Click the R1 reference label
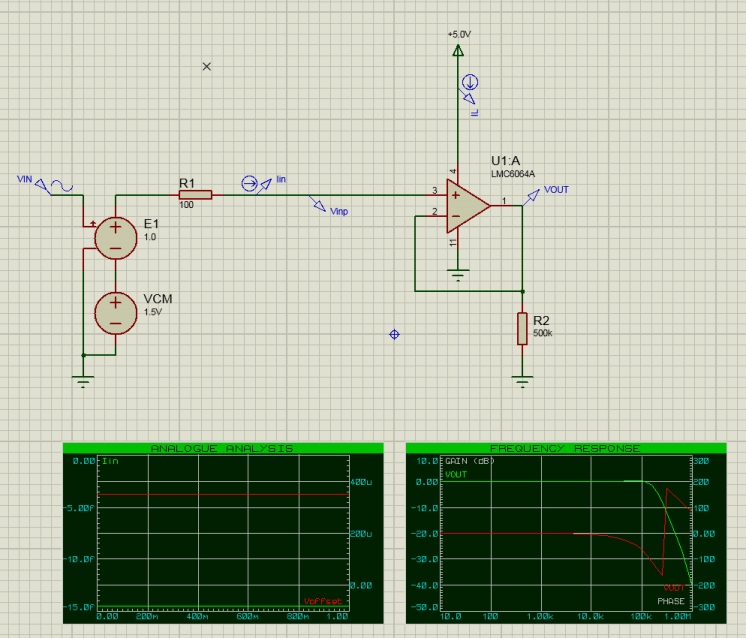 [x=187, y=183]
